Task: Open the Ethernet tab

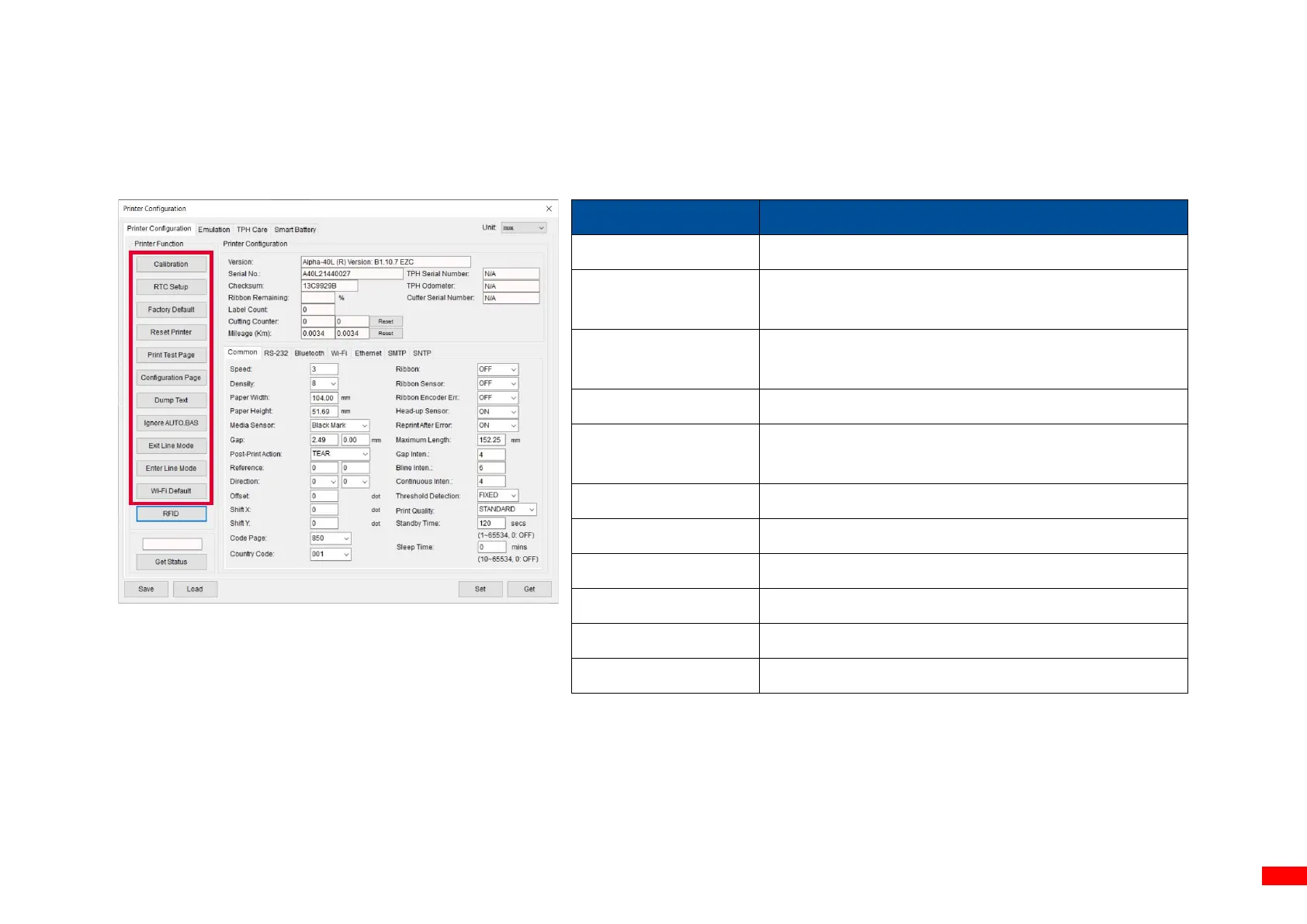Action: click(368, 353)
